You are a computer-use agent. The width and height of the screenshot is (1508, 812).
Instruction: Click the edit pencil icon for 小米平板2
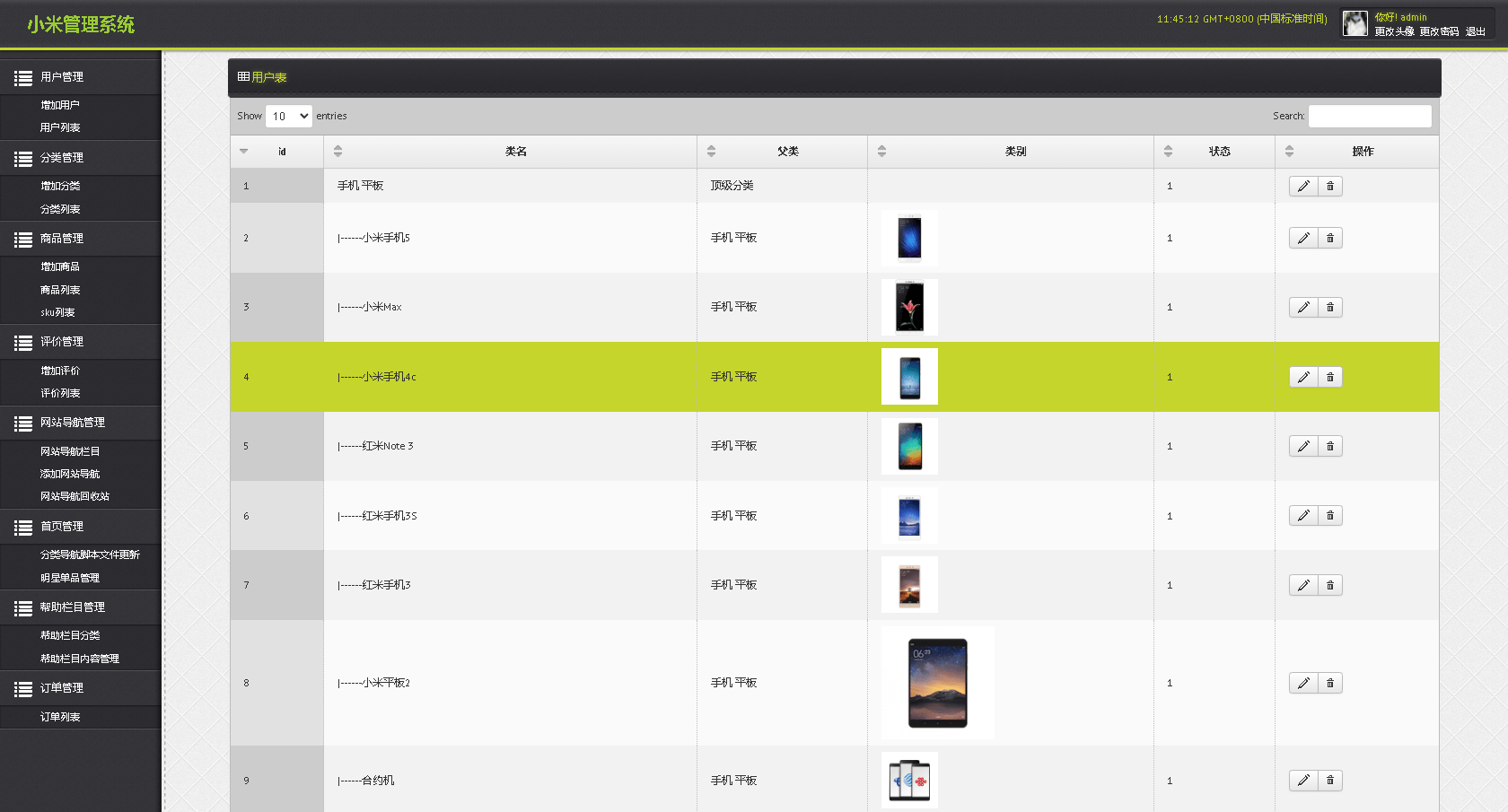click(x=1303, y=683)
